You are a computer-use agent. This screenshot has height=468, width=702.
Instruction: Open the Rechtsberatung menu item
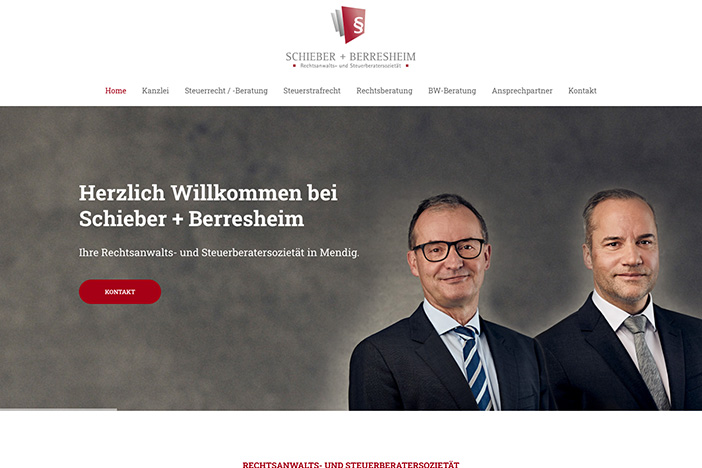384,90
